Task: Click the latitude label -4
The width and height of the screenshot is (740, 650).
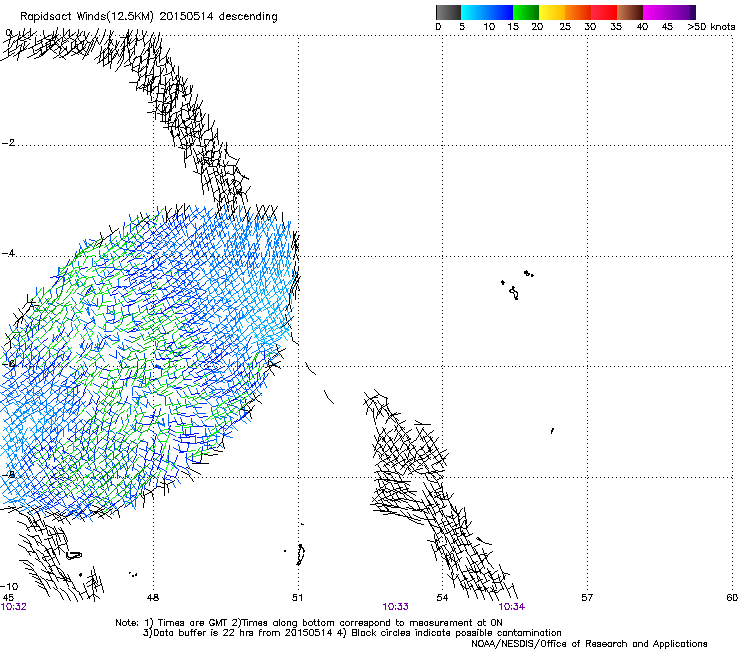Action: pos(8,253)
